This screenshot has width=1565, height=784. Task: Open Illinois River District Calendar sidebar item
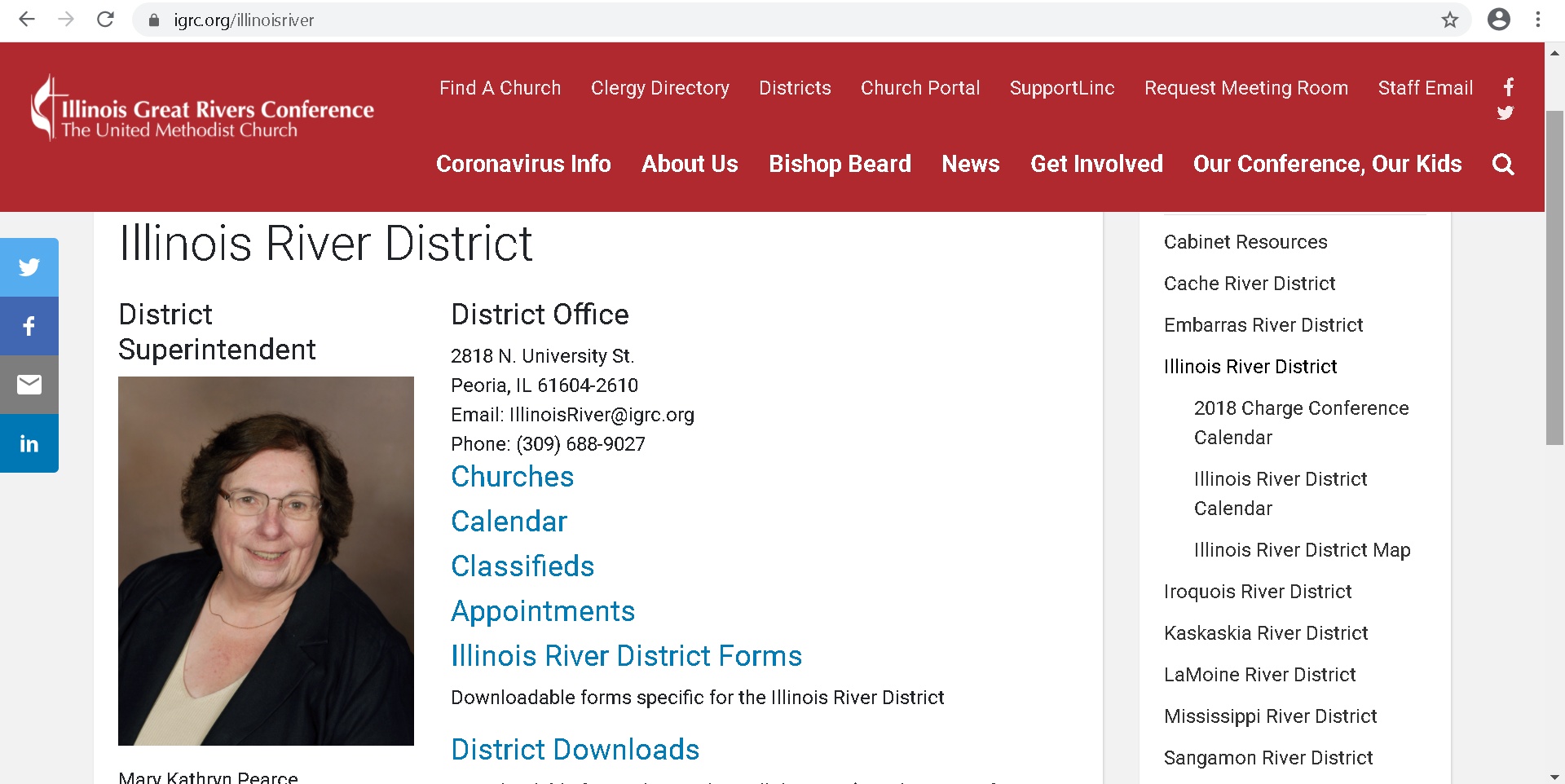pyautogui.click(x=1281, y=494)
